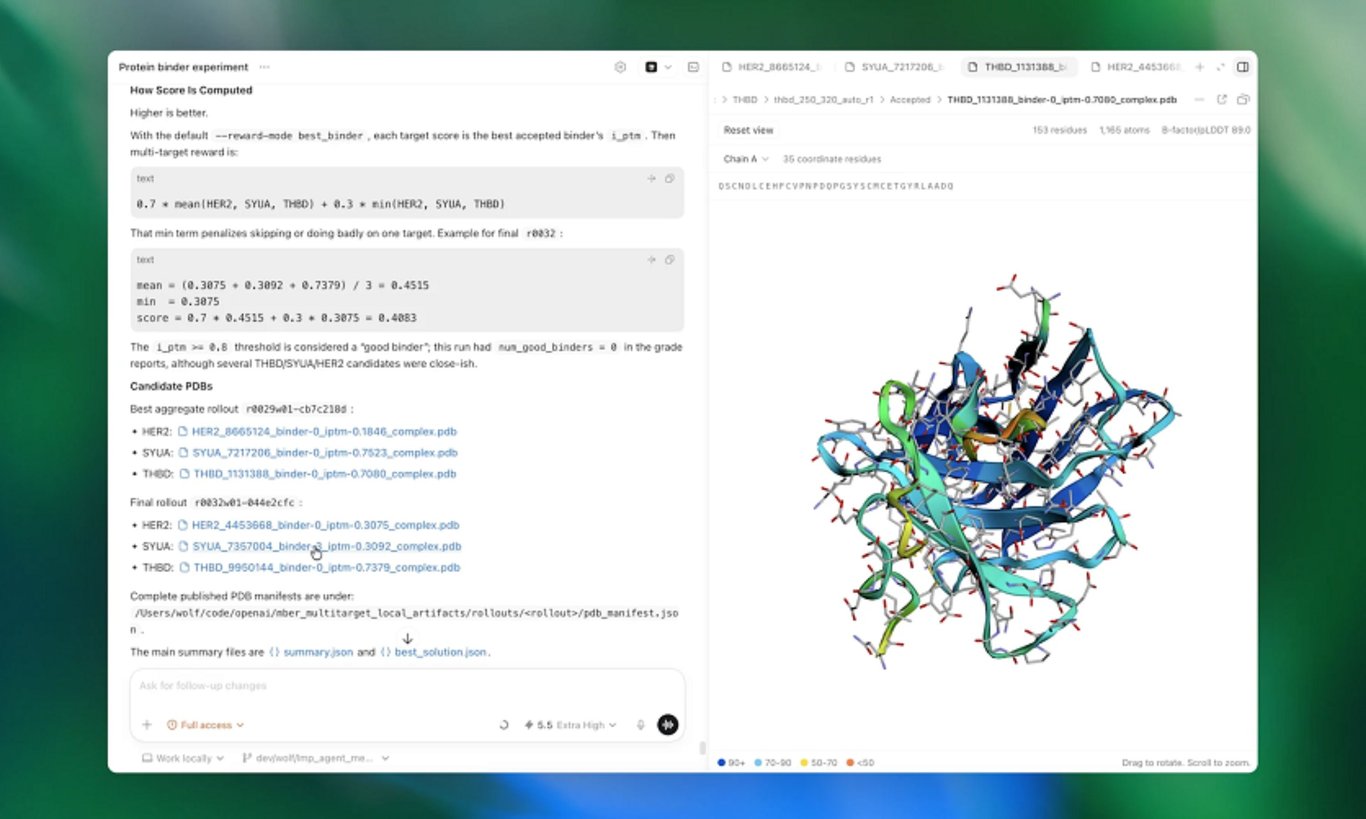Viewport: 1366px width, 819px height.
Task: Click the Protein binder experiment title
Action: click(x=183, y=67)
